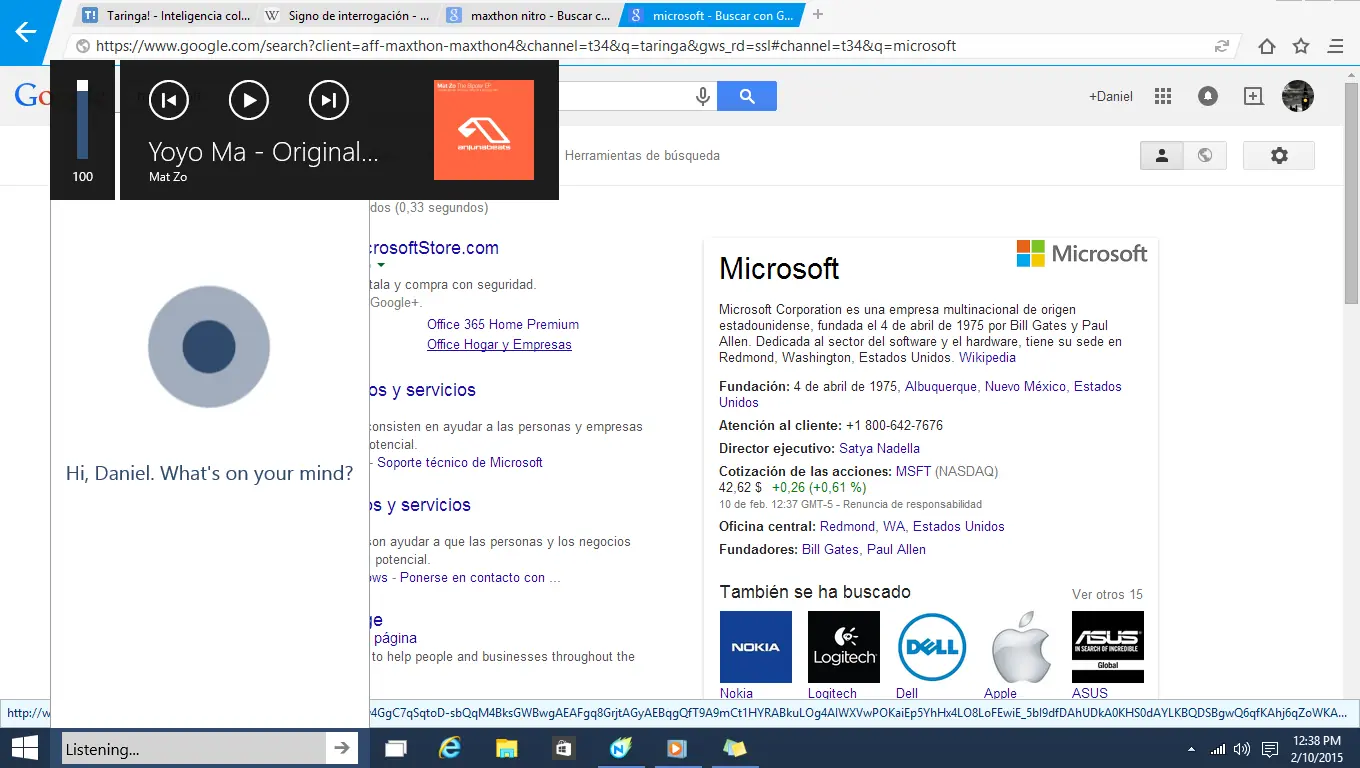Follow the Wikipedia link in Microsoft panel
This screenshot has width=1360, height=768.
coord(987,357)
